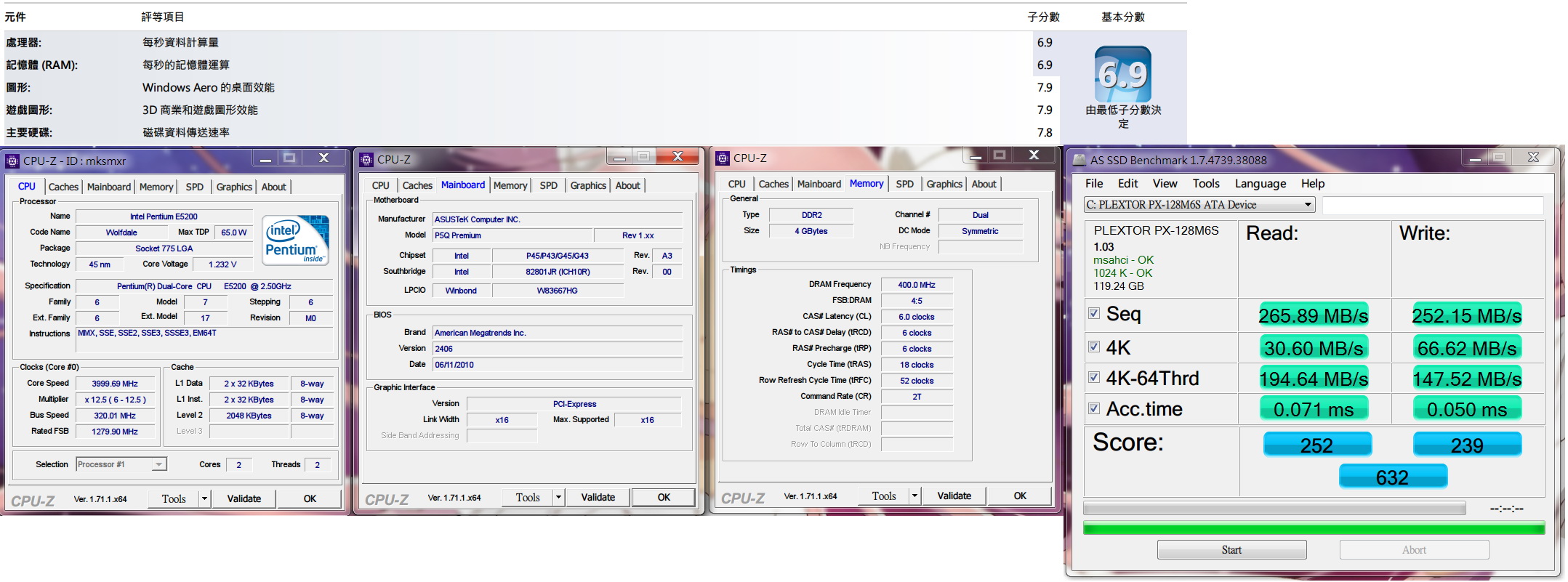Click the 6.9 Windows Experience base score badge

pos(1123,74)
